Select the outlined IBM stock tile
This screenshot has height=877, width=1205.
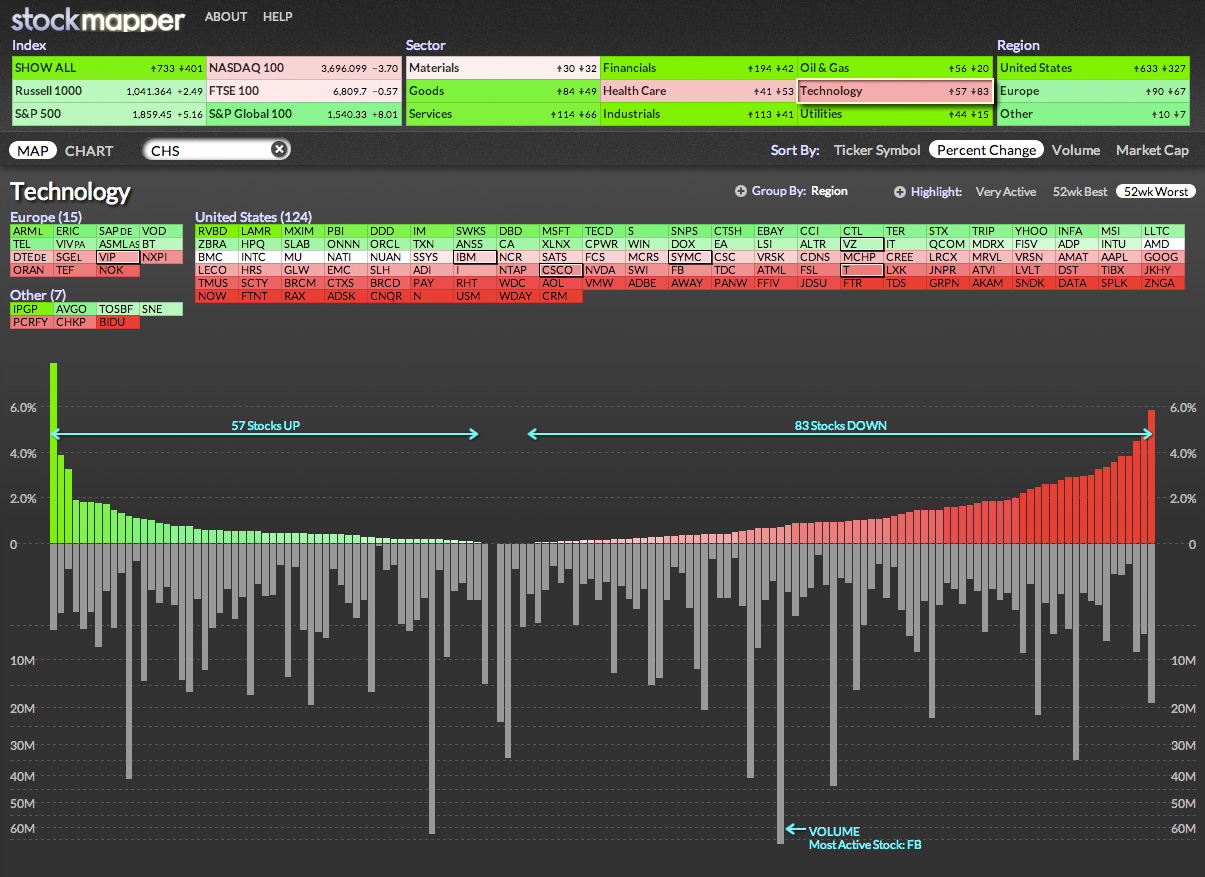point(475,257)
